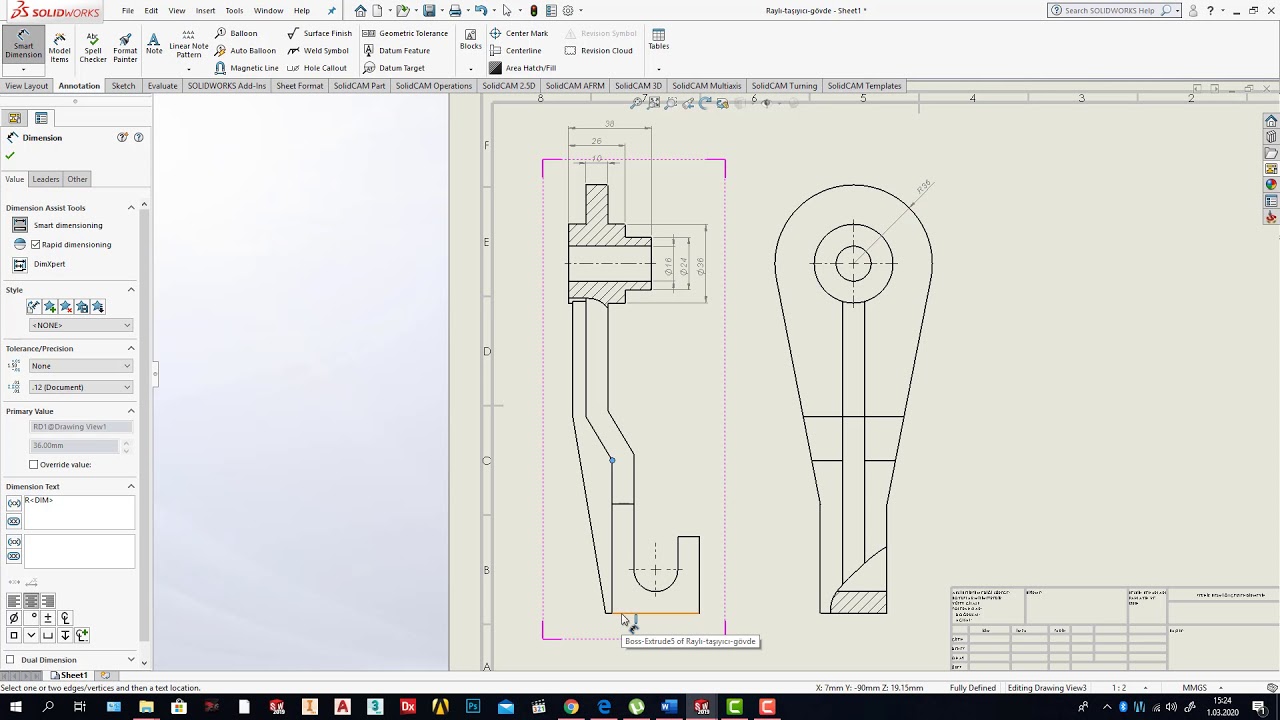Viewport: 1280px width, 720px height.
Task: Click the Primary Value spinner arrows
Action: (x=125, y=446)
